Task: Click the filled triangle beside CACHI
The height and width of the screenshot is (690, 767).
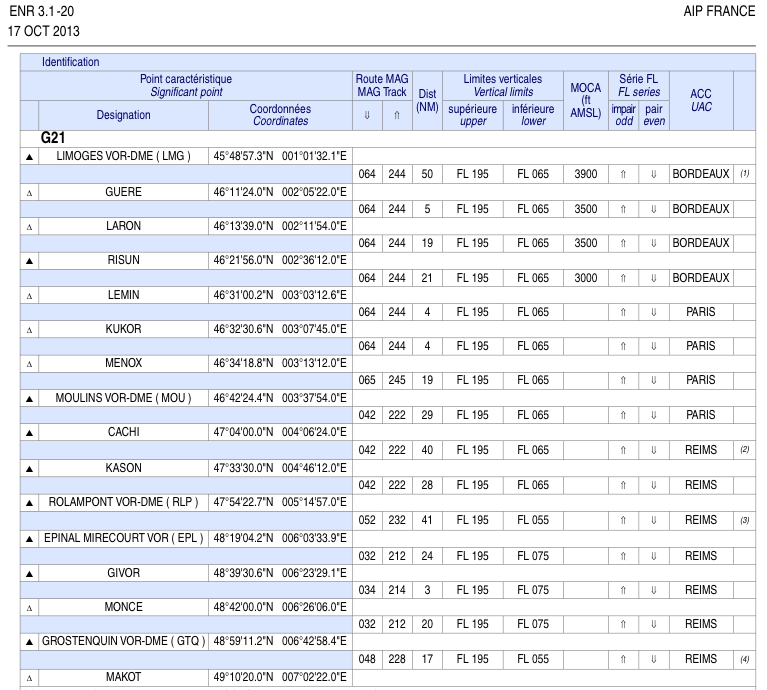Action: [x=29, y=433]
